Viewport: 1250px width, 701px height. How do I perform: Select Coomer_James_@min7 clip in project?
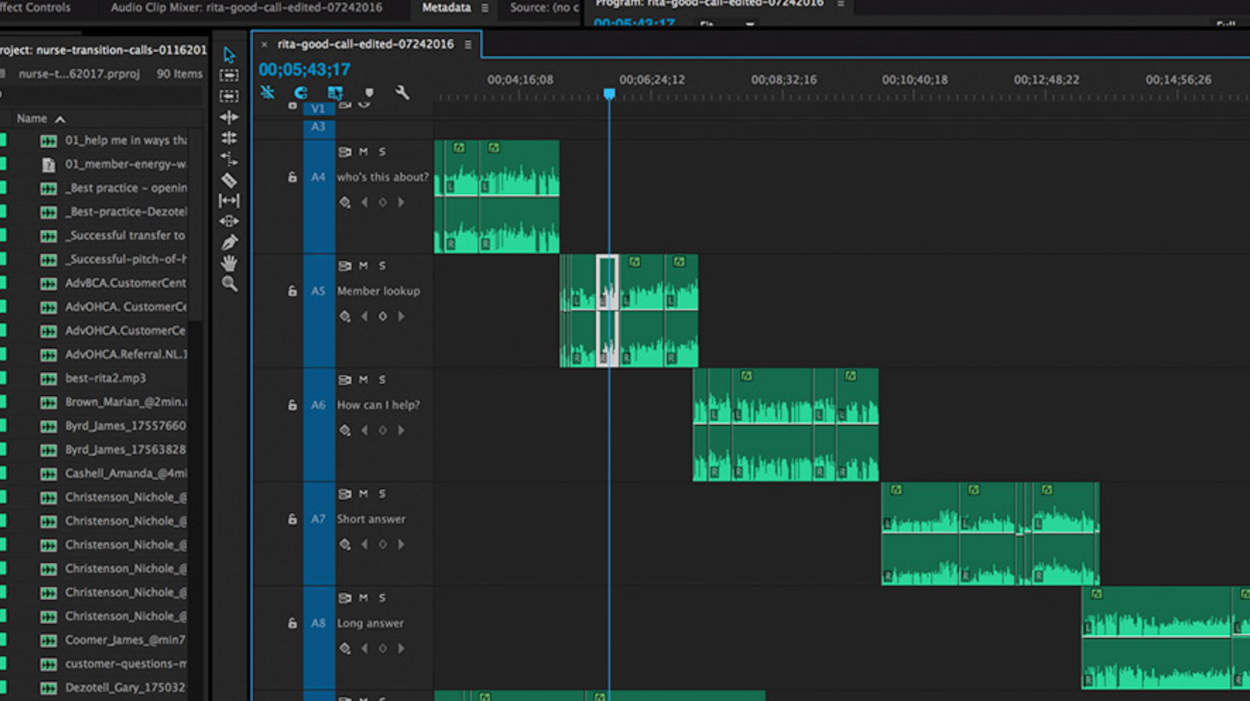pos(125,640)
